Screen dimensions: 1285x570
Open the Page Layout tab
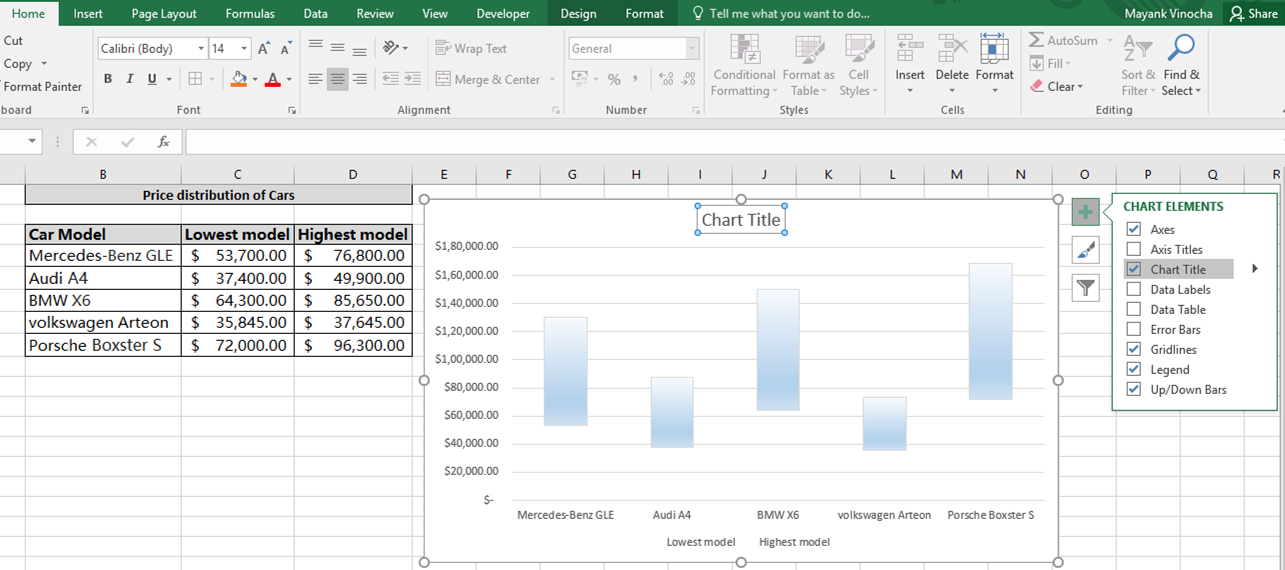pos(164,13)
